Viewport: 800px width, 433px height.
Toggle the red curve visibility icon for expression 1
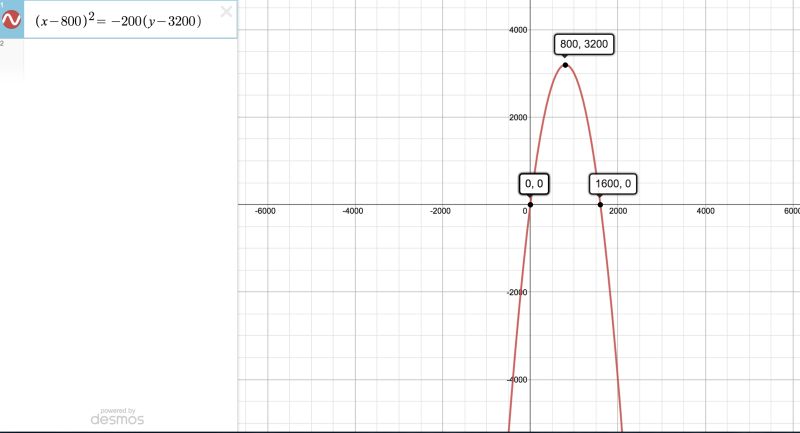coord(11,20)
